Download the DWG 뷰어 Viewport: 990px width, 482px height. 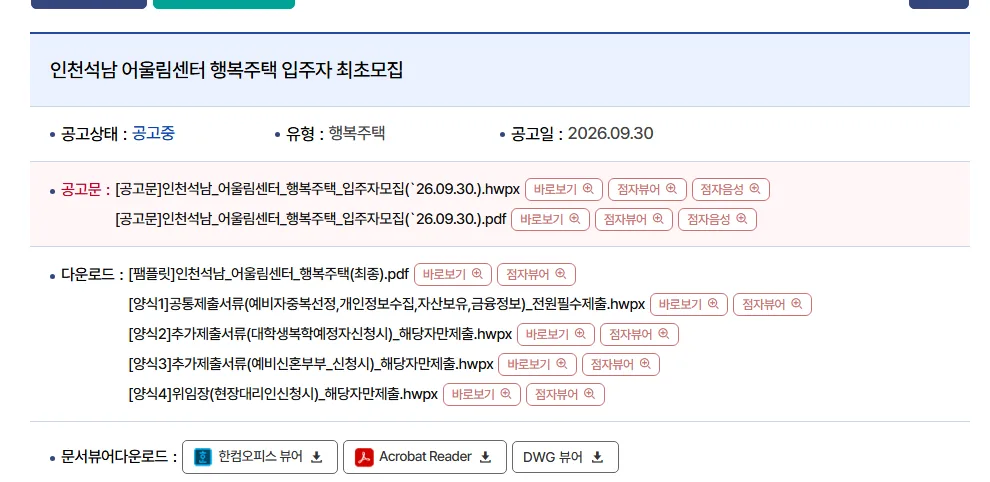click(x=566, y=457)
